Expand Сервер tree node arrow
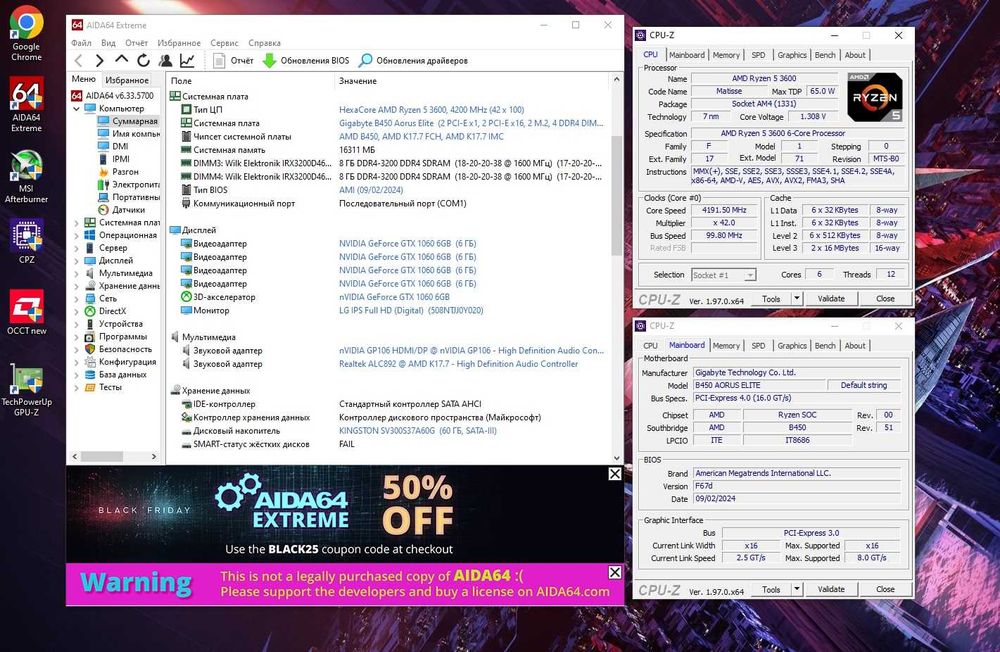 pyautogui.click(x=77, y=248)
